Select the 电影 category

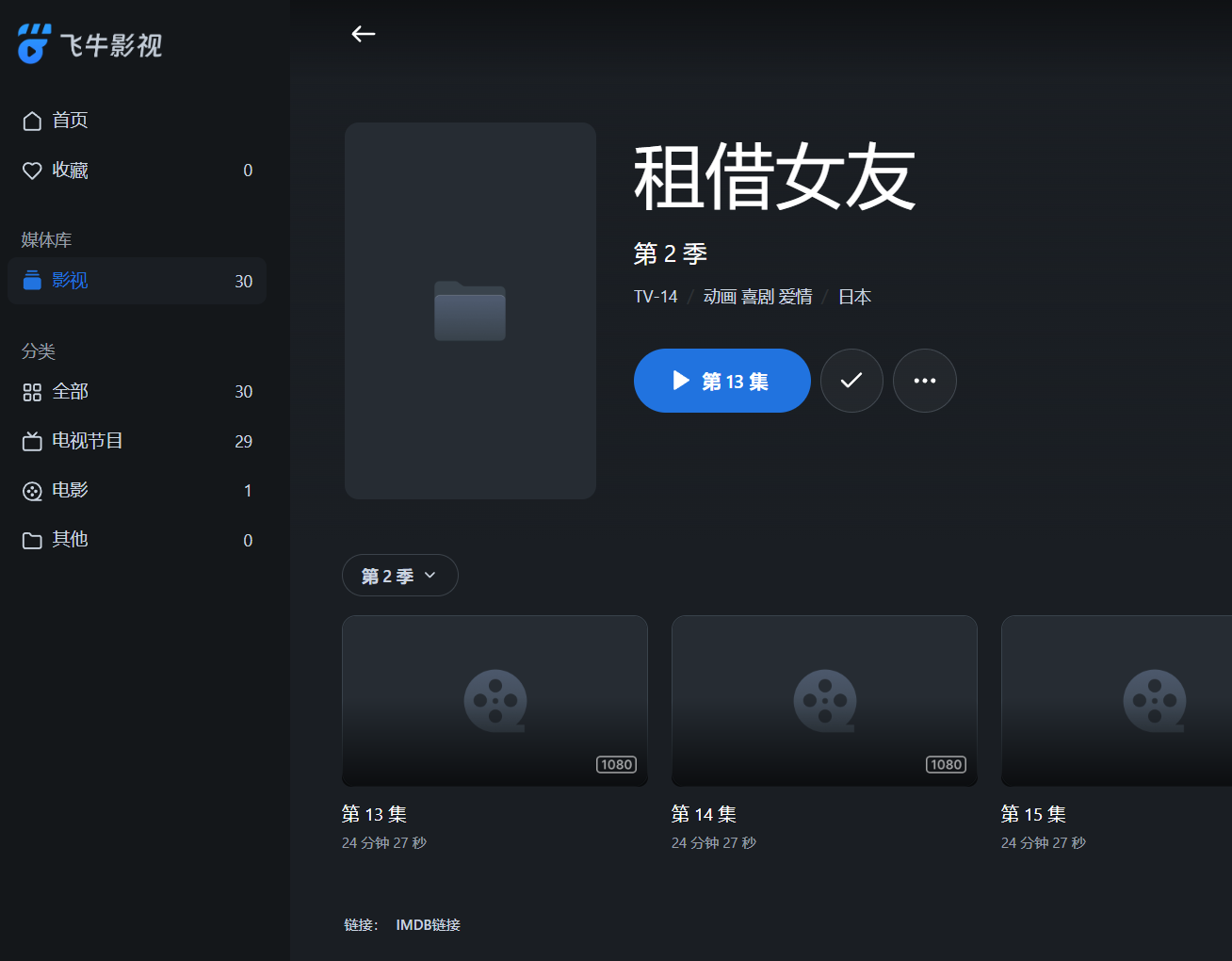[137, 491]
